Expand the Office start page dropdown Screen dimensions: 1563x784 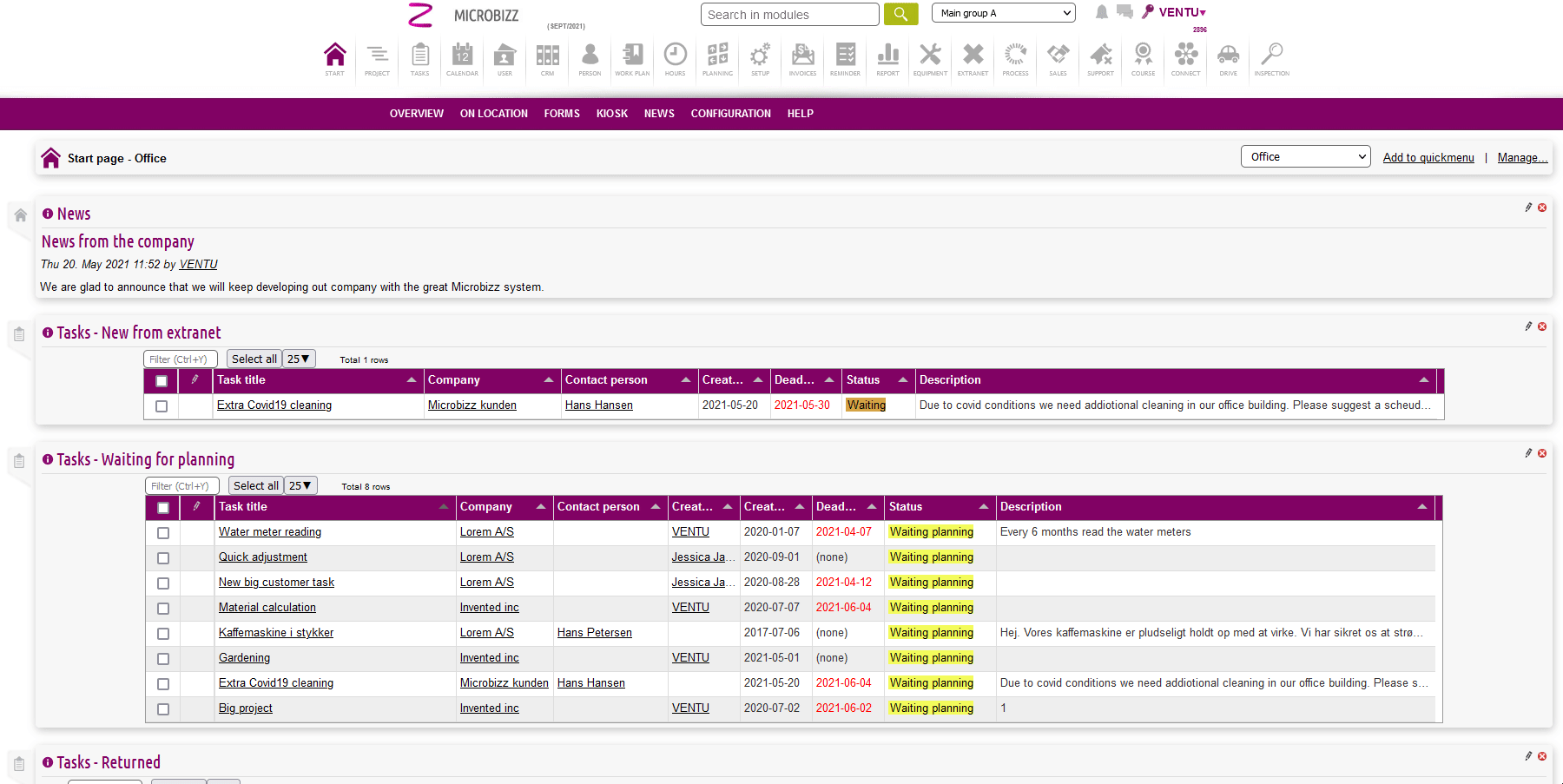point(1305,157)
